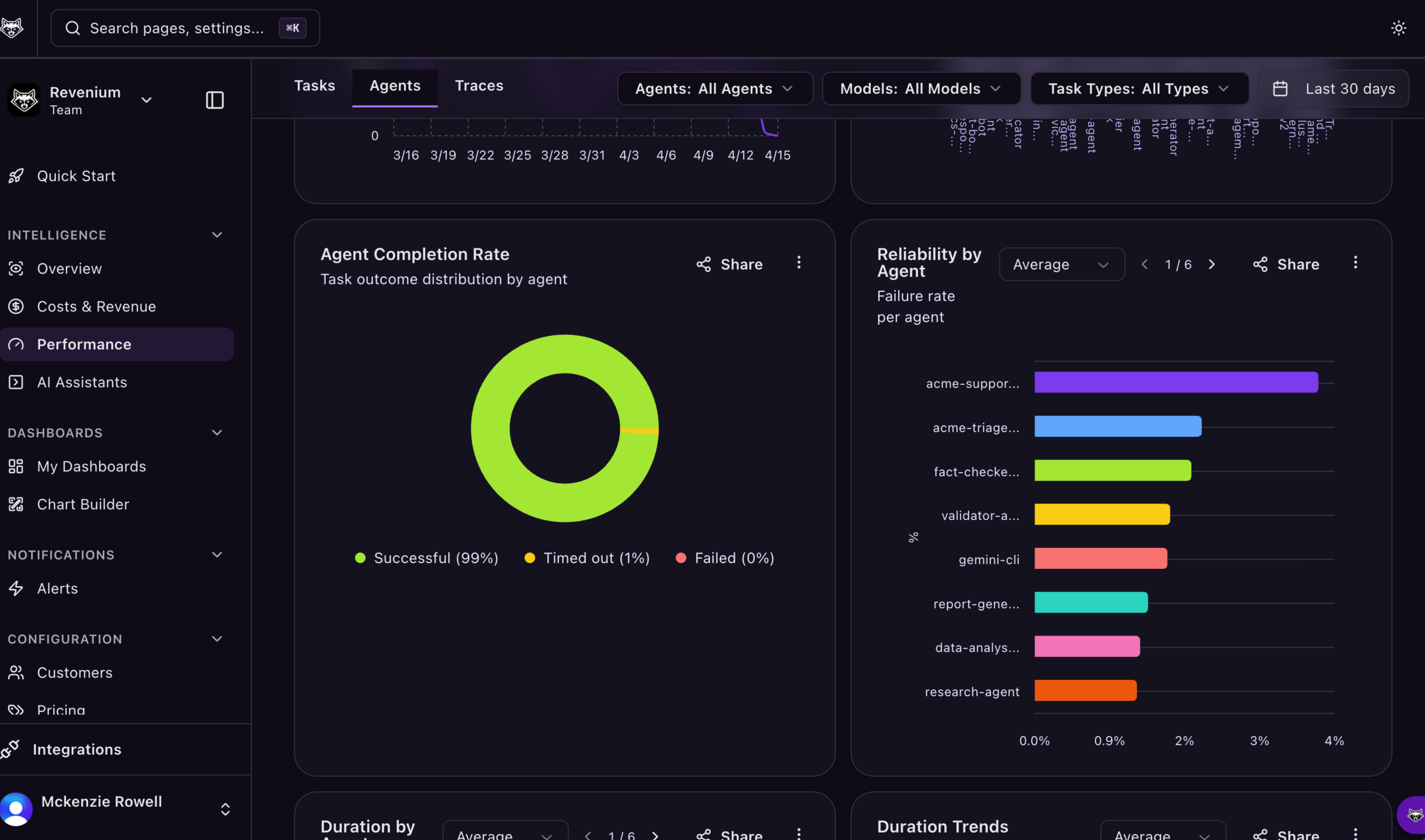Share the Agent Completion Rate chart
1425x840 pixels.
point(730,264)
